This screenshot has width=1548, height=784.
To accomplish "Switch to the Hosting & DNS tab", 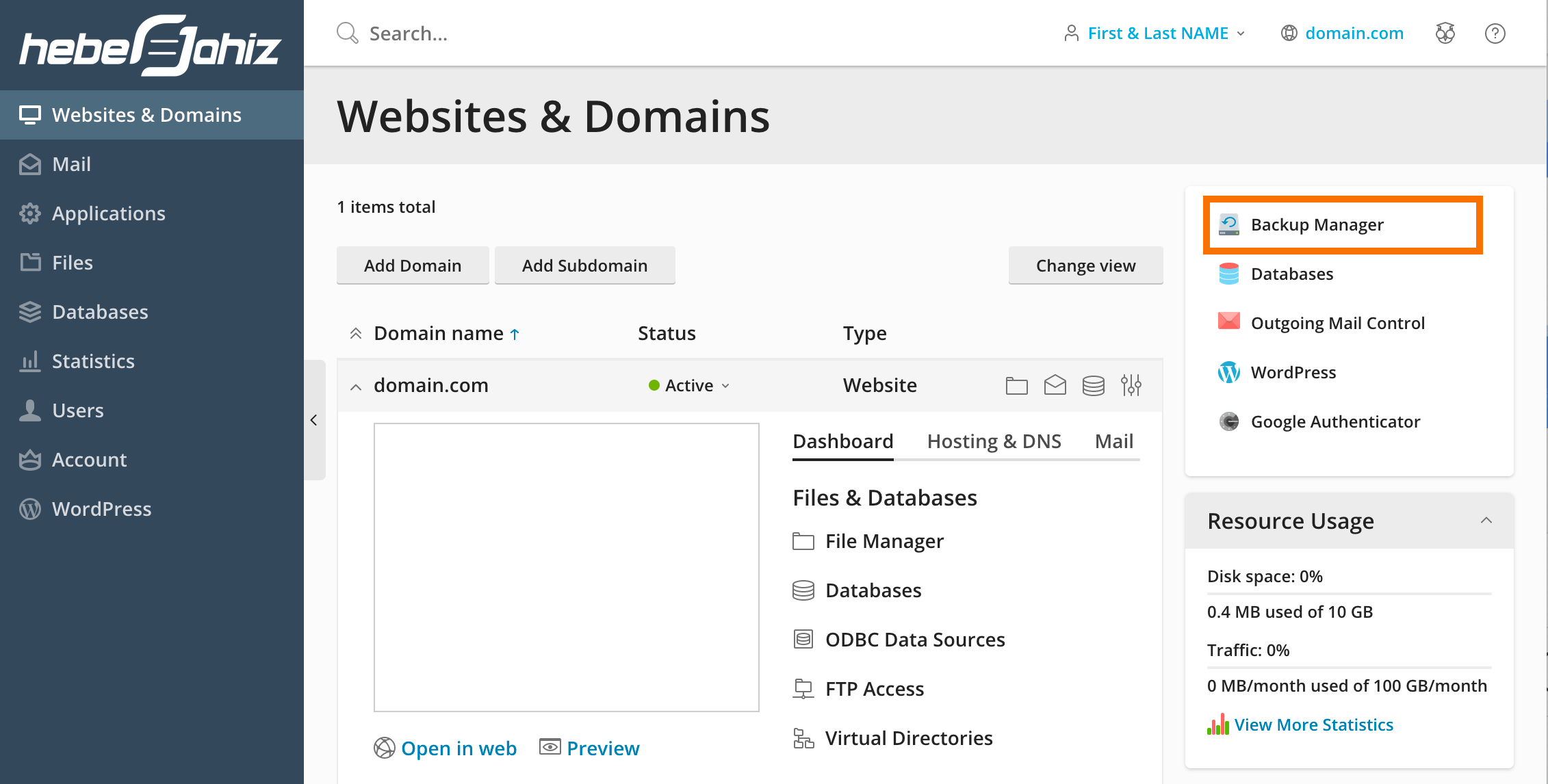I will click(x=994, y=442).
